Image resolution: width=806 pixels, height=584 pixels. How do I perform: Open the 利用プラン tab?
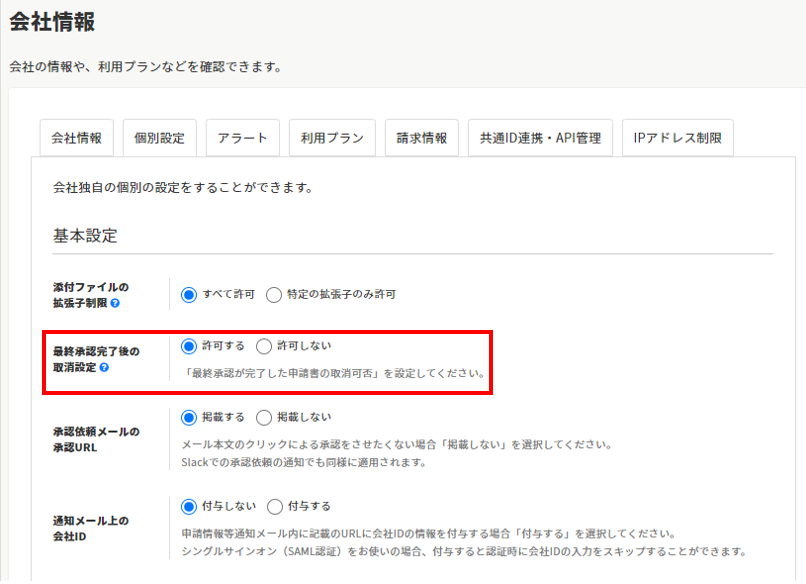[332, 138]
